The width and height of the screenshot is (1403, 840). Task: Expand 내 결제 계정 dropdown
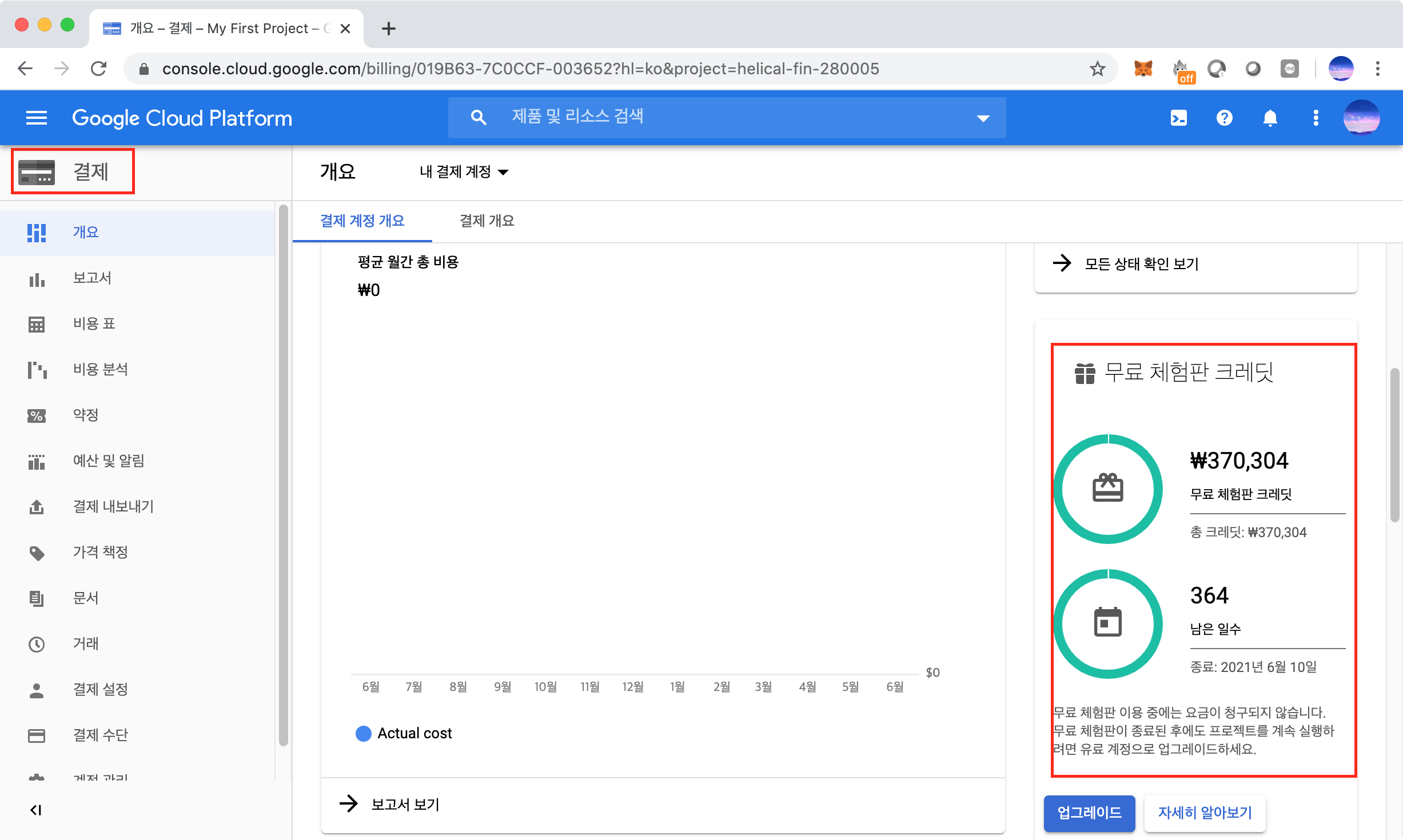tap(464, 172)
